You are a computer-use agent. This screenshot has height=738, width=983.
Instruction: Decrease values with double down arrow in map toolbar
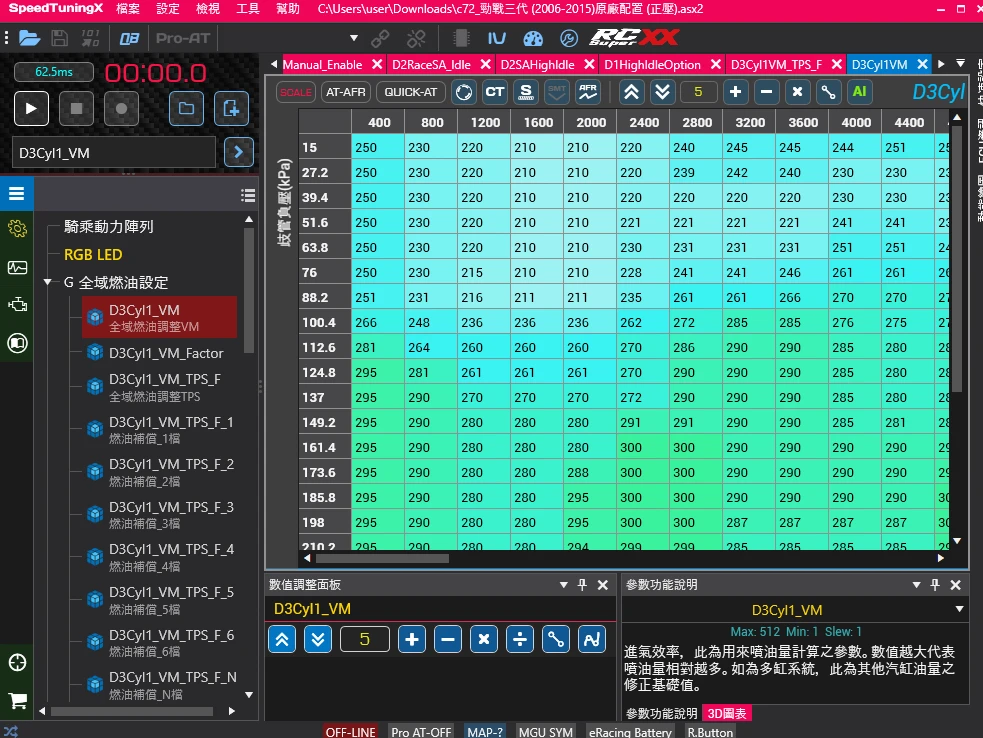pyautogui.click(x=663, y=92)
